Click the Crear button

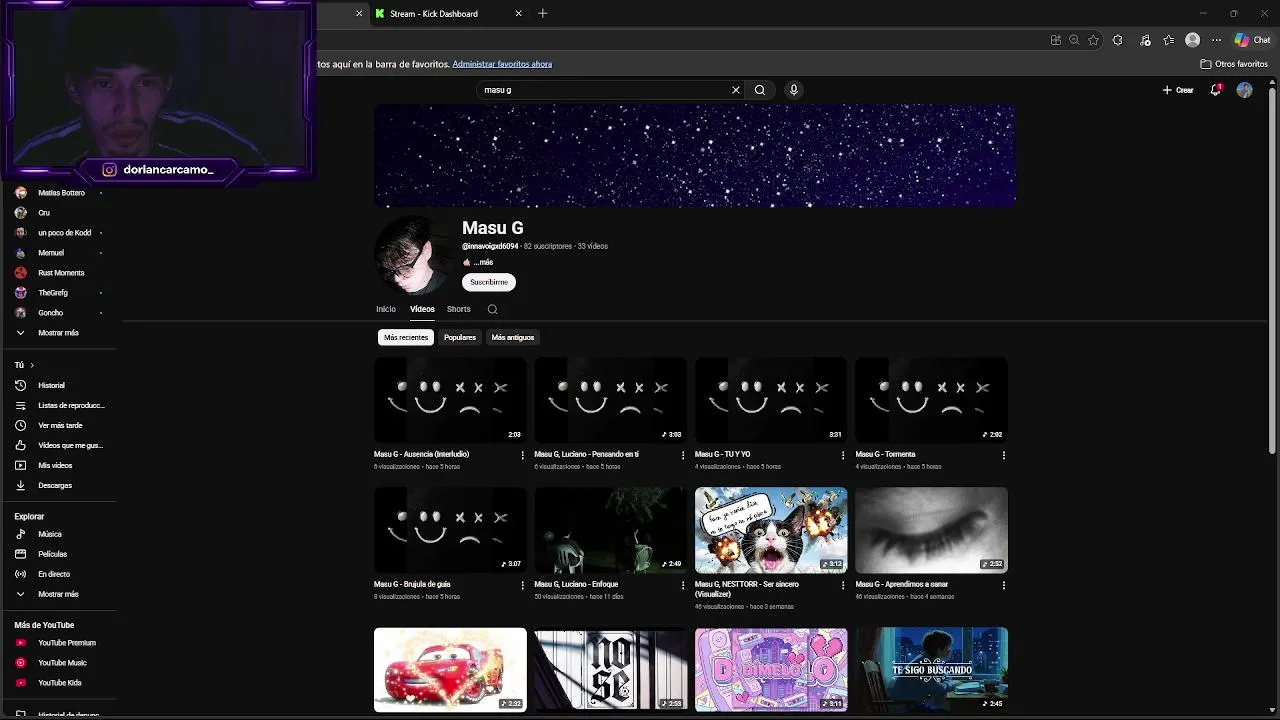pos(1178,90)
